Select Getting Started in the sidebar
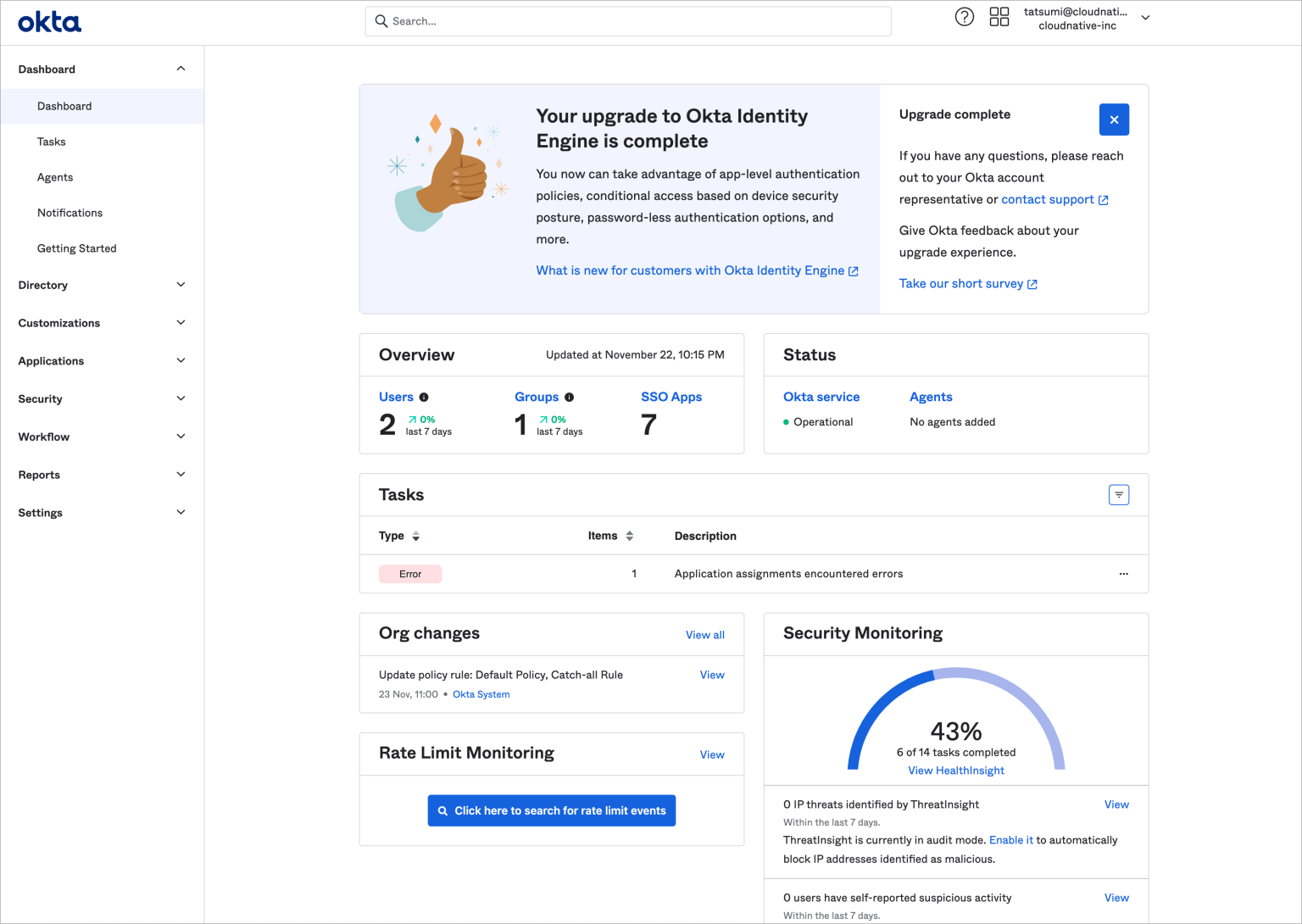 point(76,248)
